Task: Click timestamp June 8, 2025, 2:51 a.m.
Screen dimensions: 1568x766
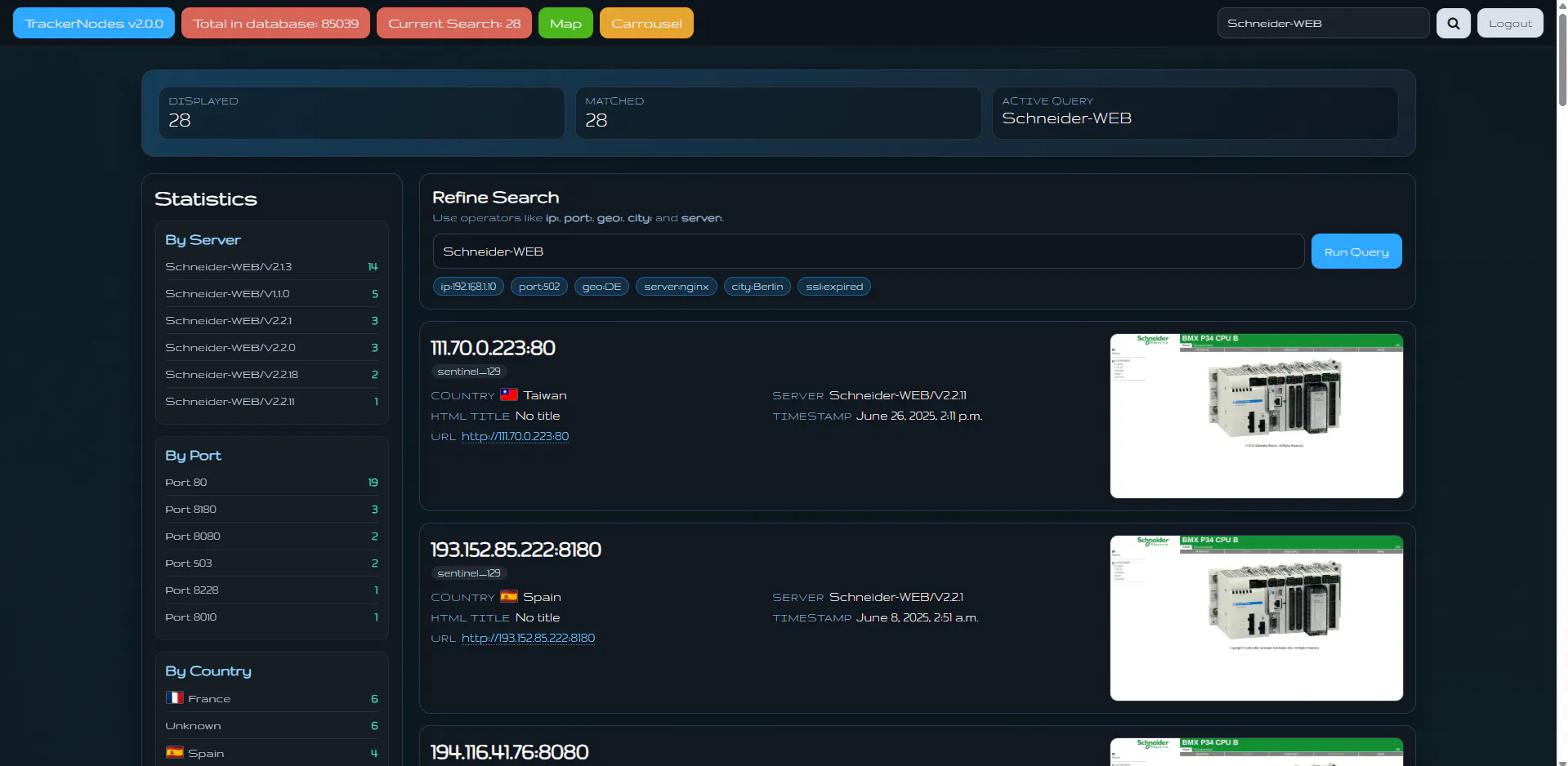Action: pyautogui.click(x=917, y=617)
